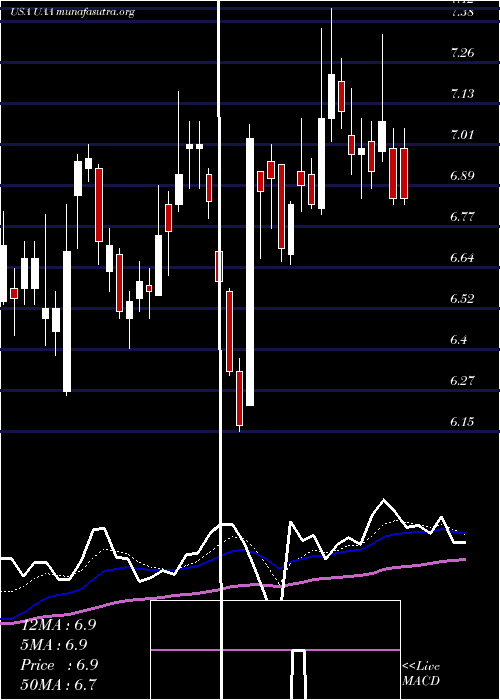Click the '50MA : 6.7' legend entry
This screenshot has height=700, width=500.
pyautogui.click(x=58, y=684)
